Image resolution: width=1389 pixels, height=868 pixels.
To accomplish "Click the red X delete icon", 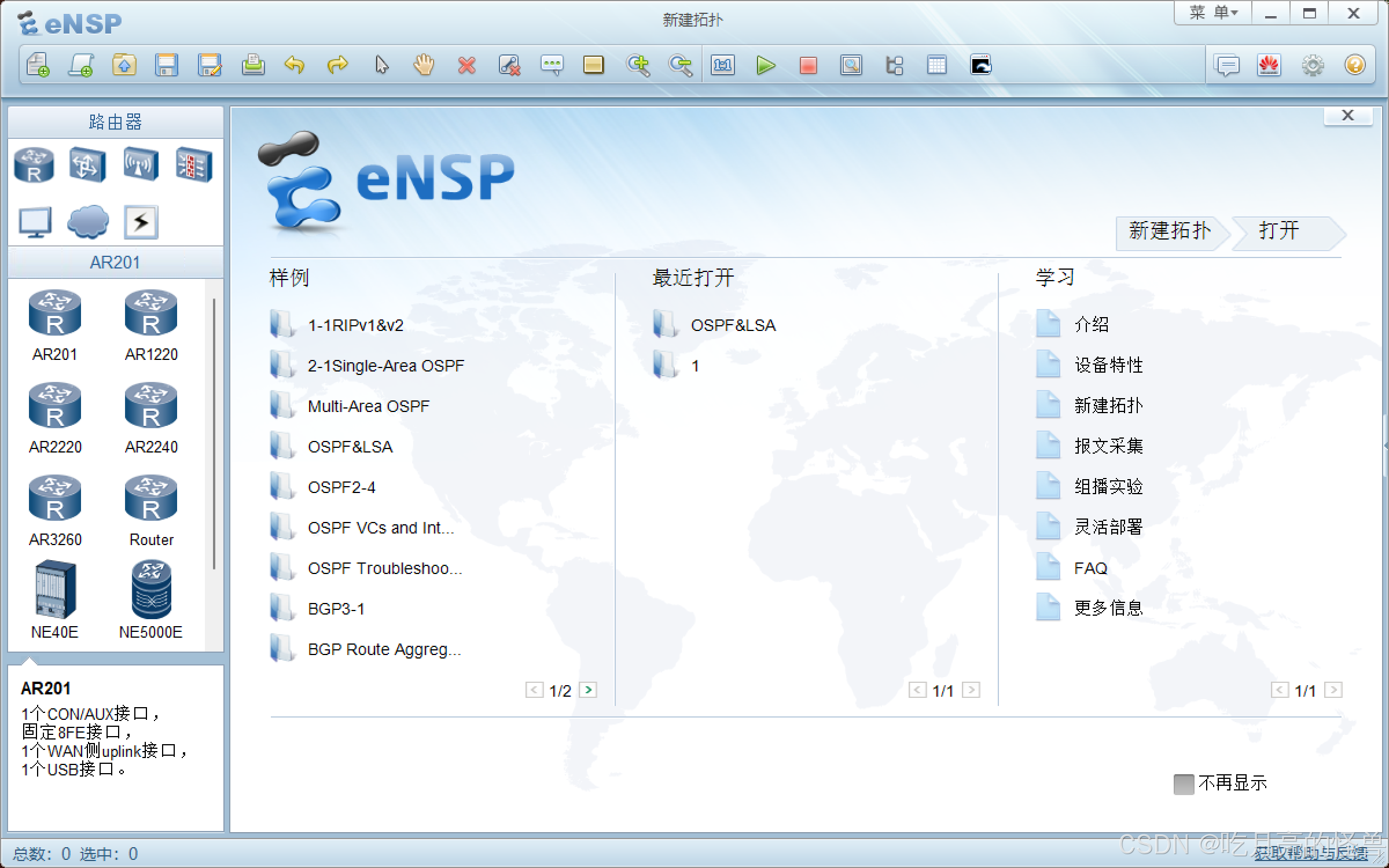I will point(466,65).
